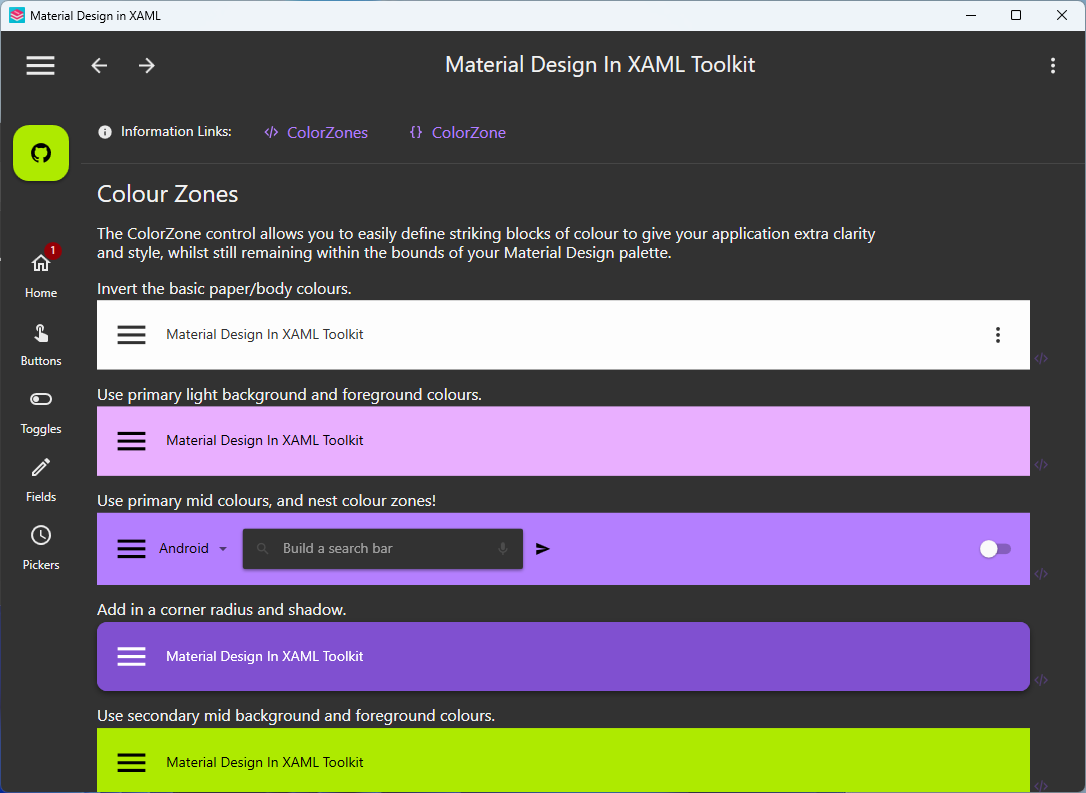Click 'Invert the basic paper/body colours.' text
The height and width of the screenshot is (793, 1086).
[224, 289]
